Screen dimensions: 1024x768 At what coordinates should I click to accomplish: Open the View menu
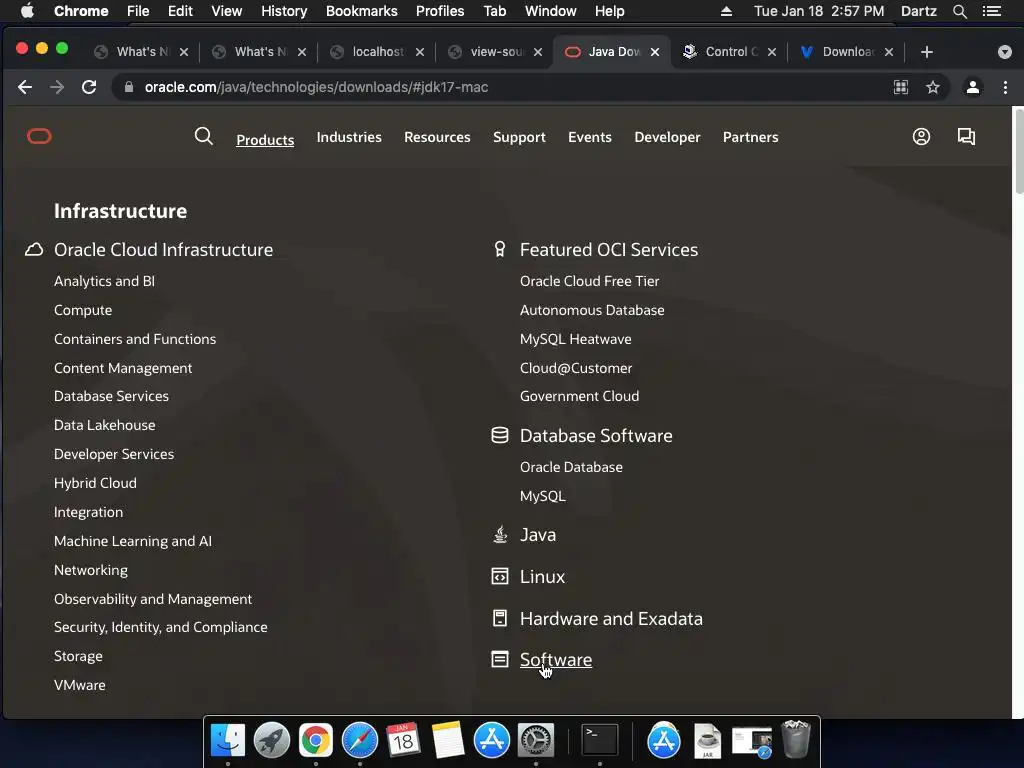[227, 11]
